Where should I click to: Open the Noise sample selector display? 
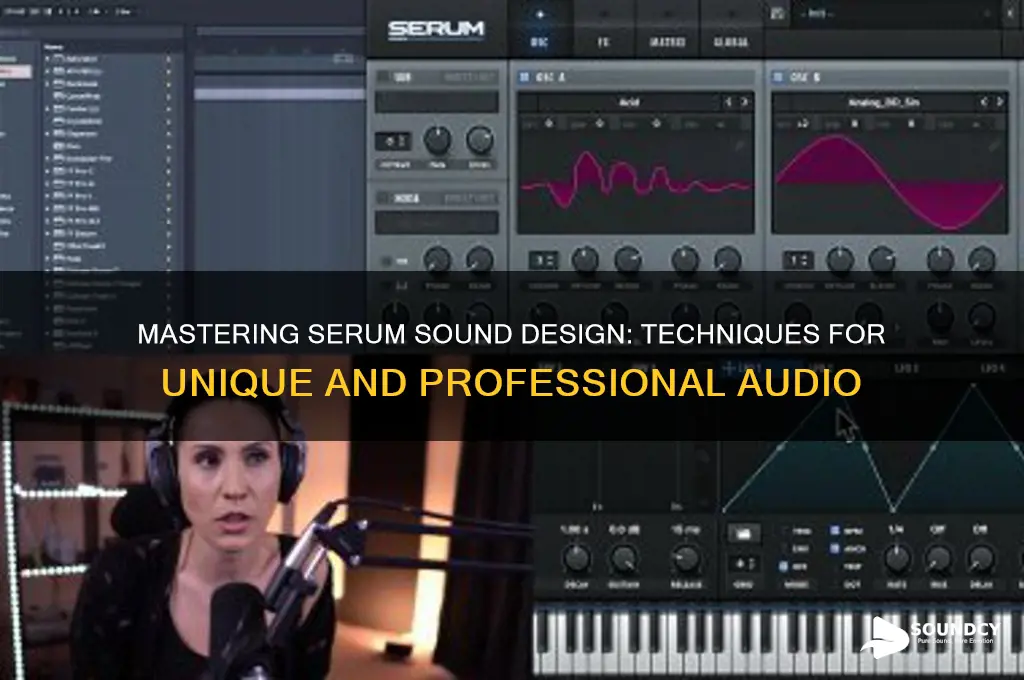[436, 222]
